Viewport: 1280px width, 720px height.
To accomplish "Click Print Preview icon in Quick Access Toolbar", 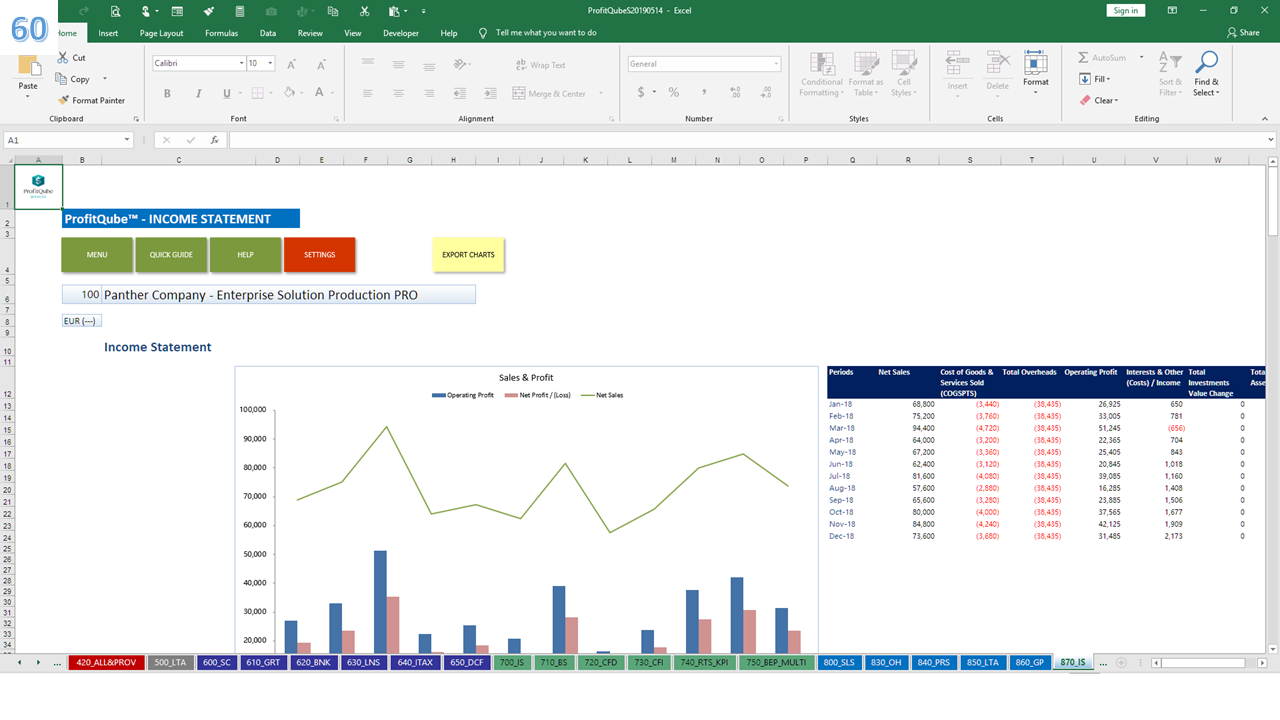I will point(116,11).
